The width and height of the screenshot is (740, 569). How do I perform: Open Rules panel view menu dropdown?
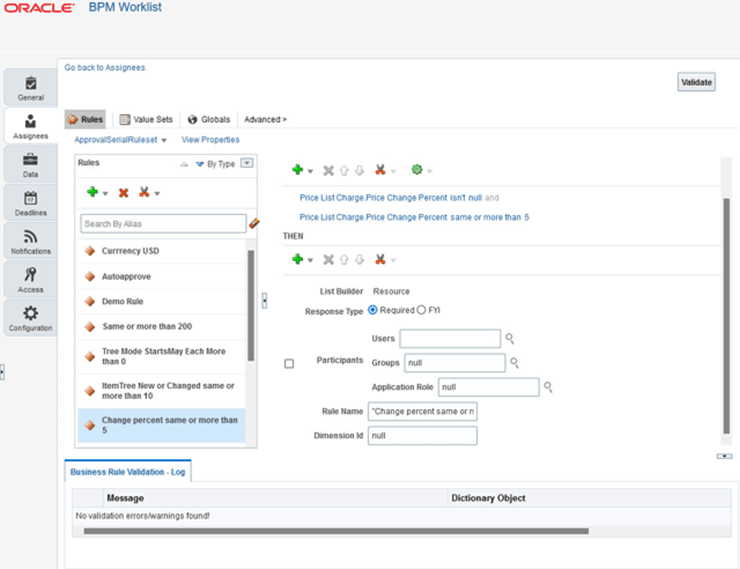[x=247, y=163]
